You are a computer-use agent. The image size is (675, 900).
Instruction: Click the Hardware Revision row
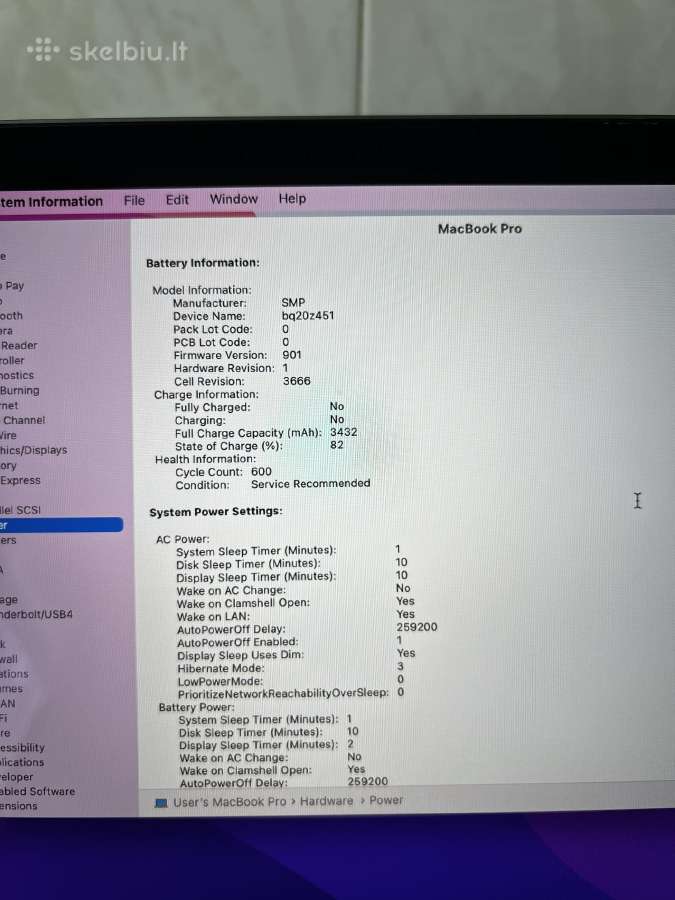[231, 368]
